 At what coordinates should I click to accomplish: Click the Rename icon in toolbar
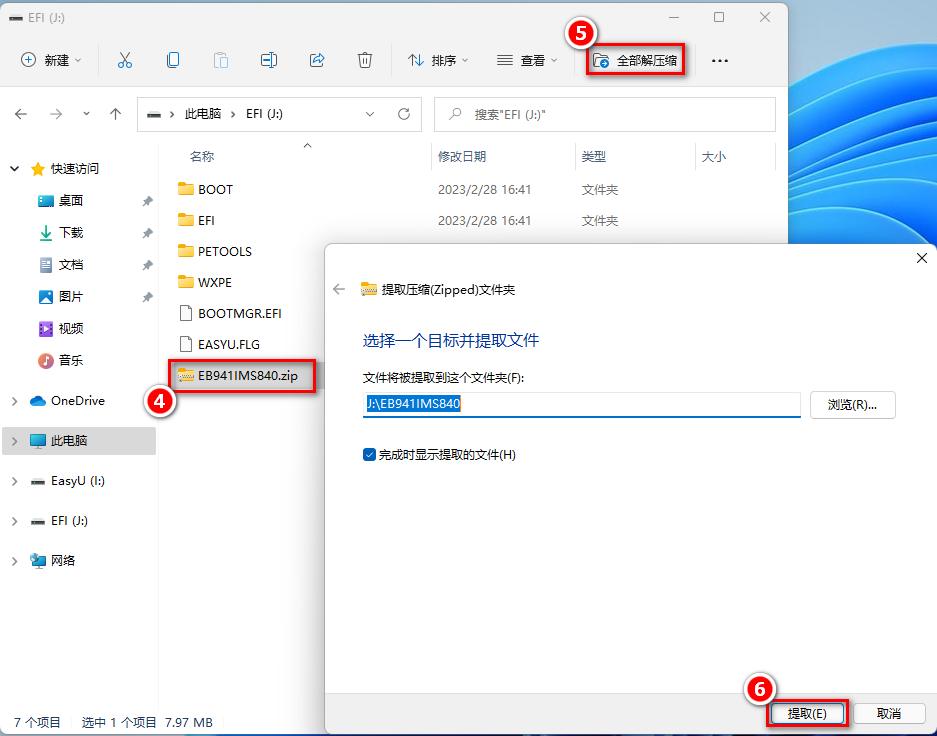[269, 60]
